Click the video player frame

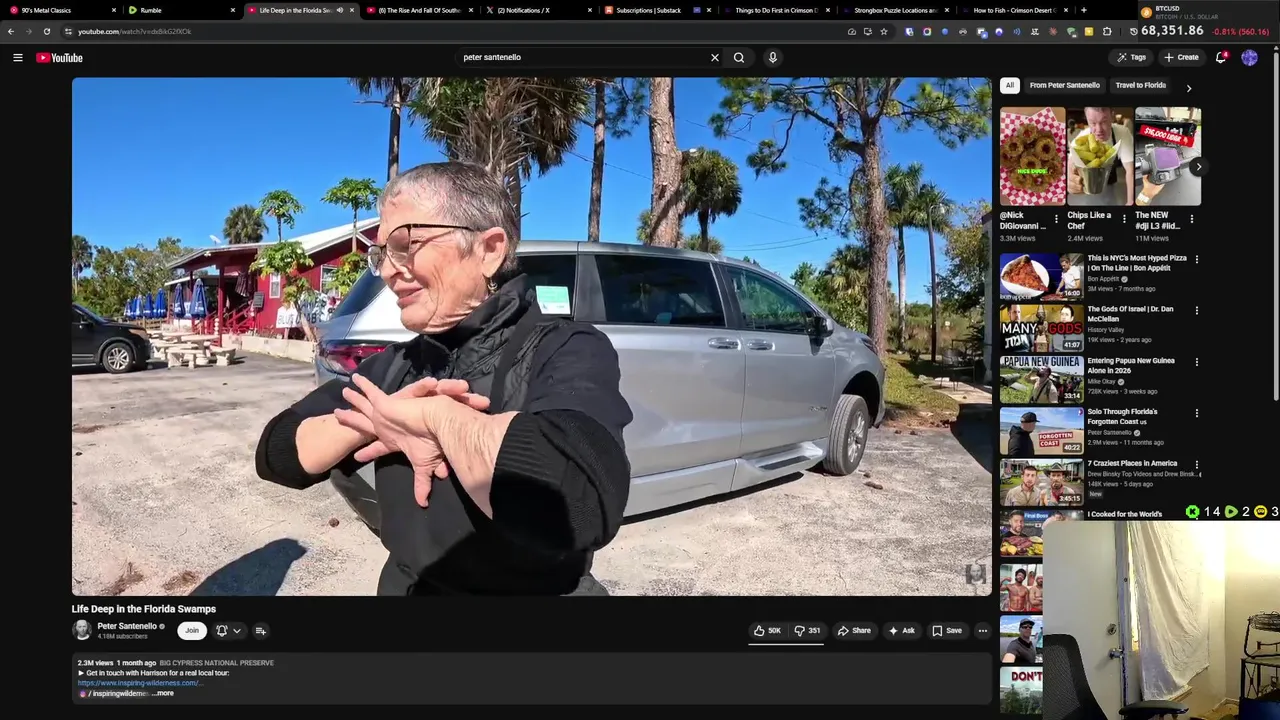coord(531,337)
